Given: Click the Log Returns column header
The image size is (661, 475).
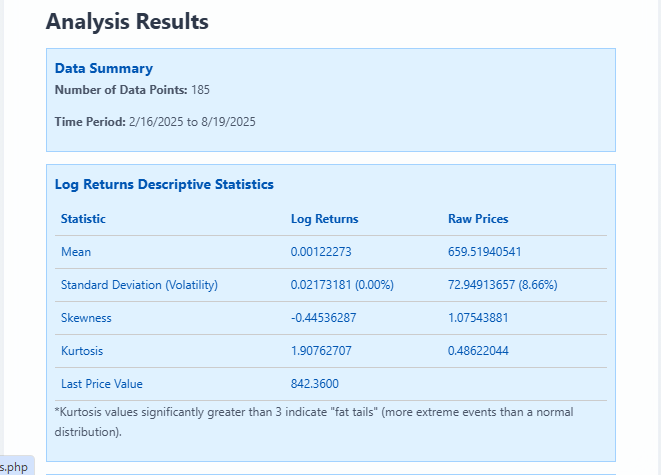Looking at the screenshot, I should tap(324, 219).
